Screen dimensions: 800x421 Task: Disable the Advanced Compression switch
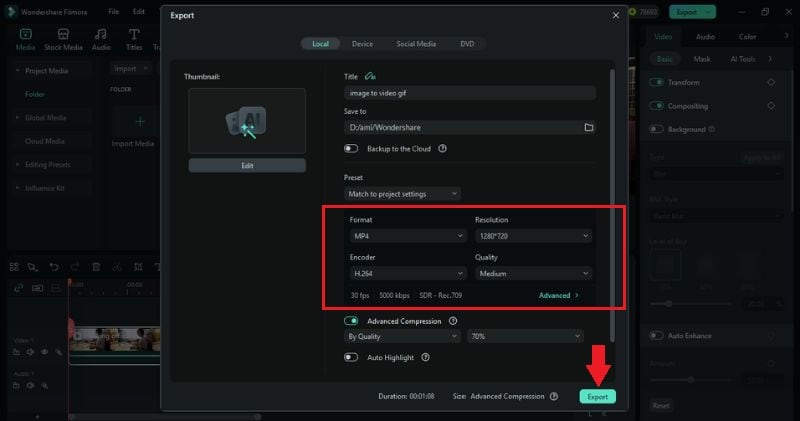coord(351,321)
